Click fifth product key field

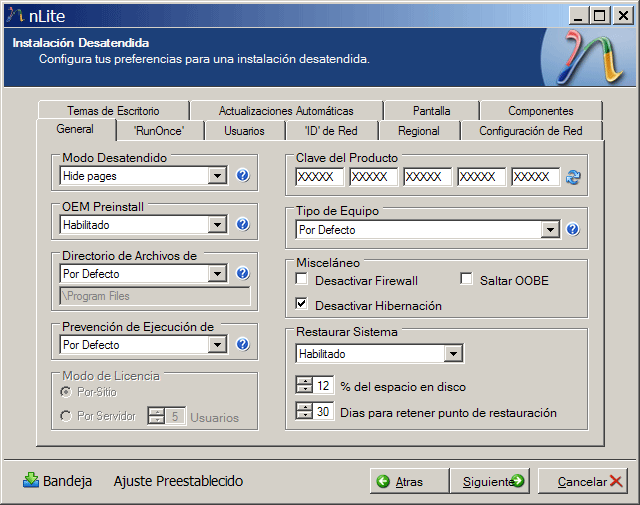pos(535,177)
